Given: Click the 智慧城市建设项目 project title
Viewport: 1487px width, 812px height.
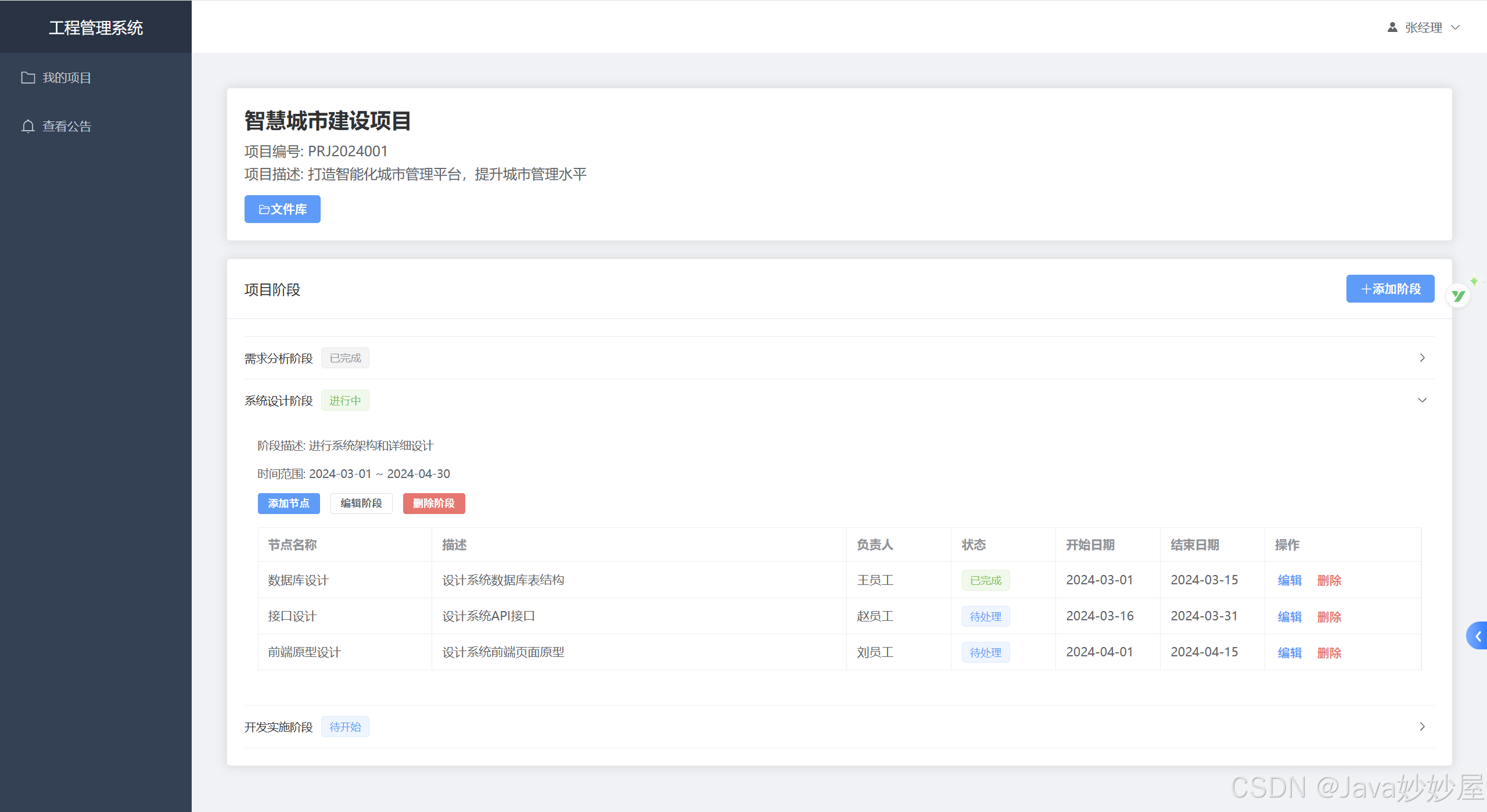Looking at the screenshot, I should pos(328,121).
